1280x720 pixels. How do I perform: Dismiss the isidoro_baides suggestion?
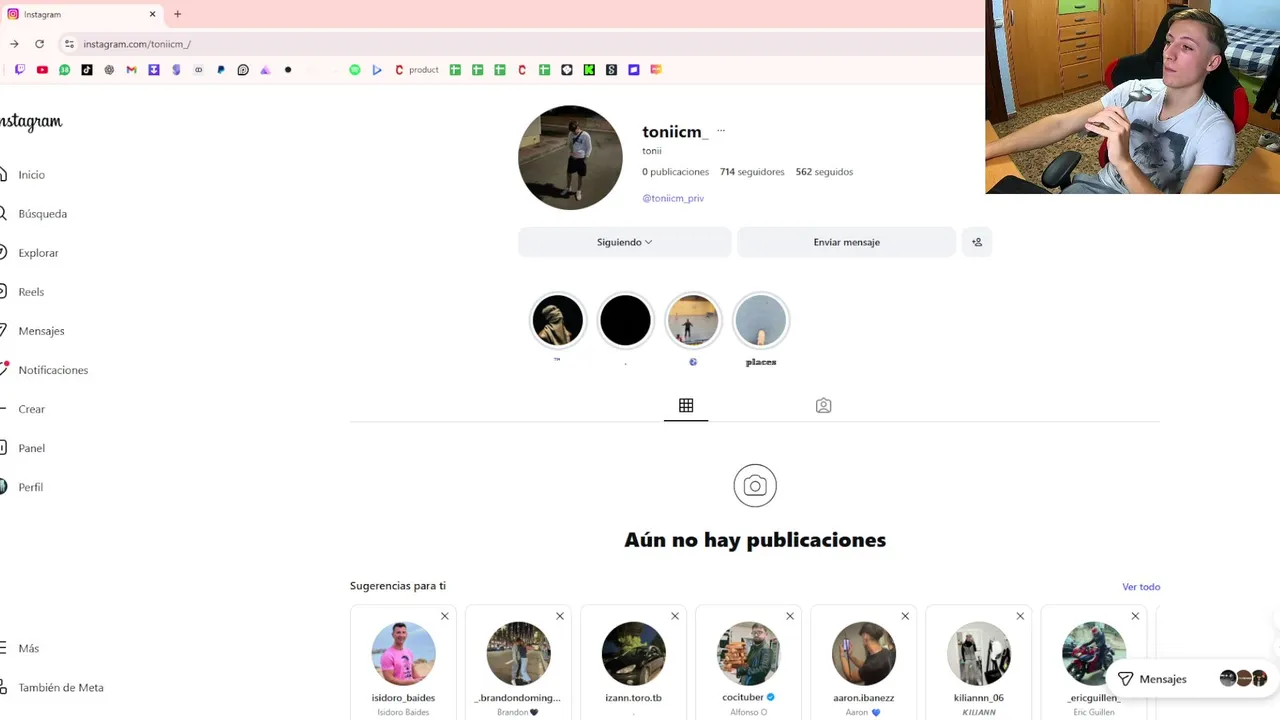[445, 616]
